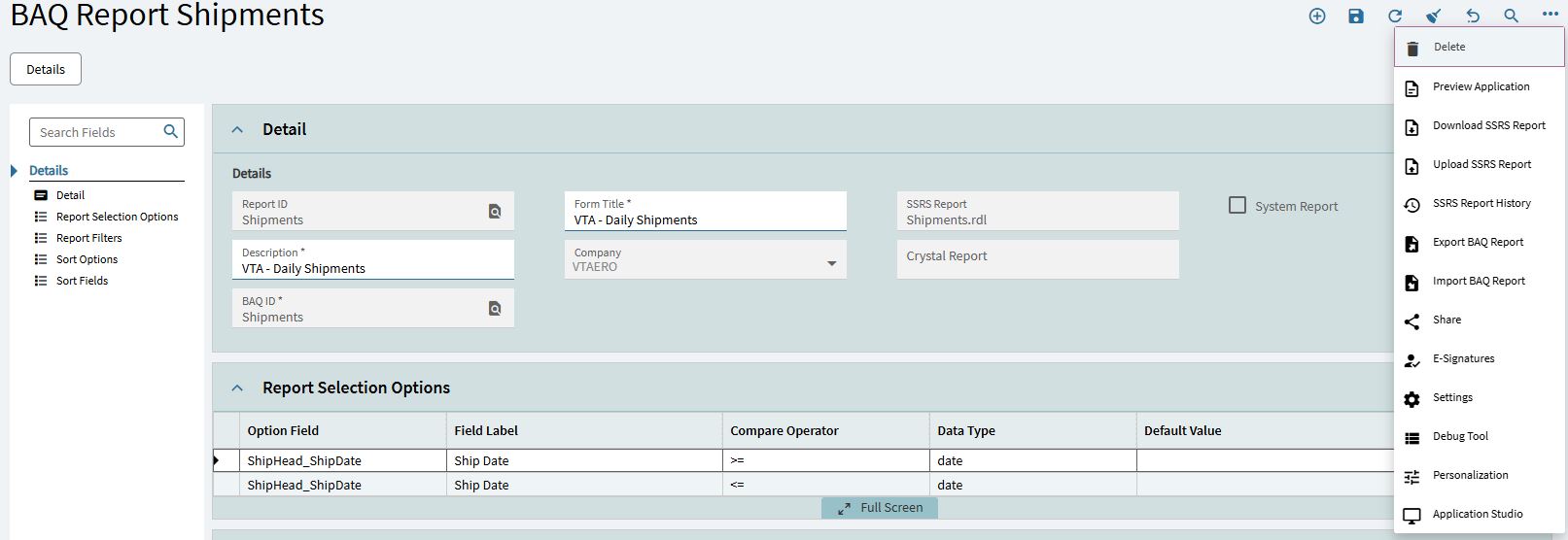
Task: Click the Data Type column header
Action: 1032,430
